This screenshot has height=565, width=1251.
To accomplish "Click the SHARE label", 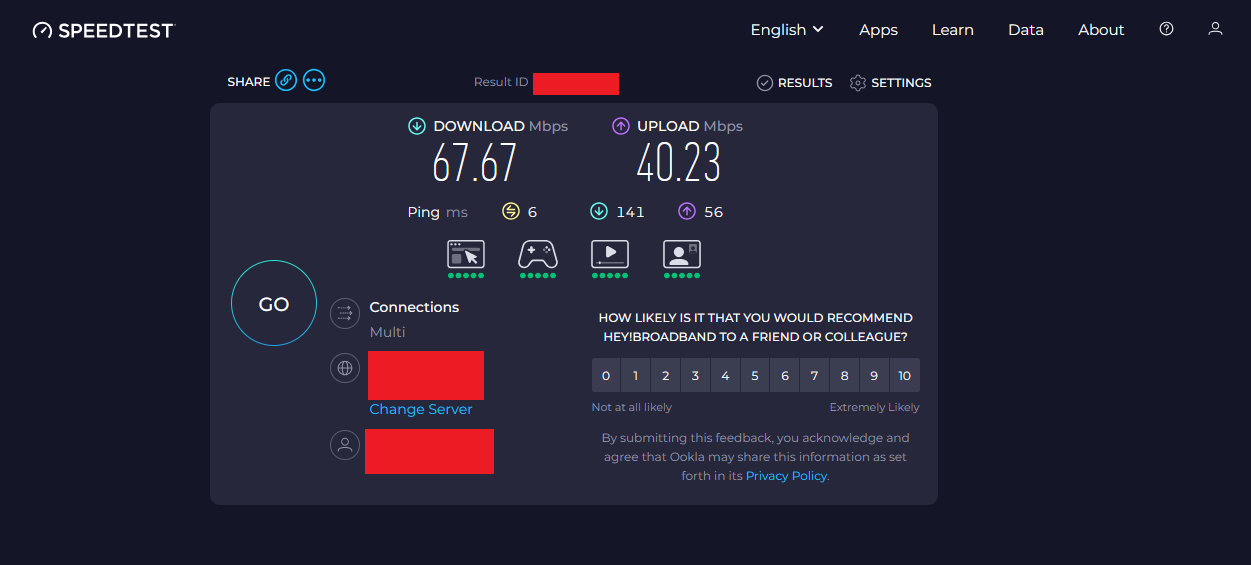I will (x=248, y=81).
